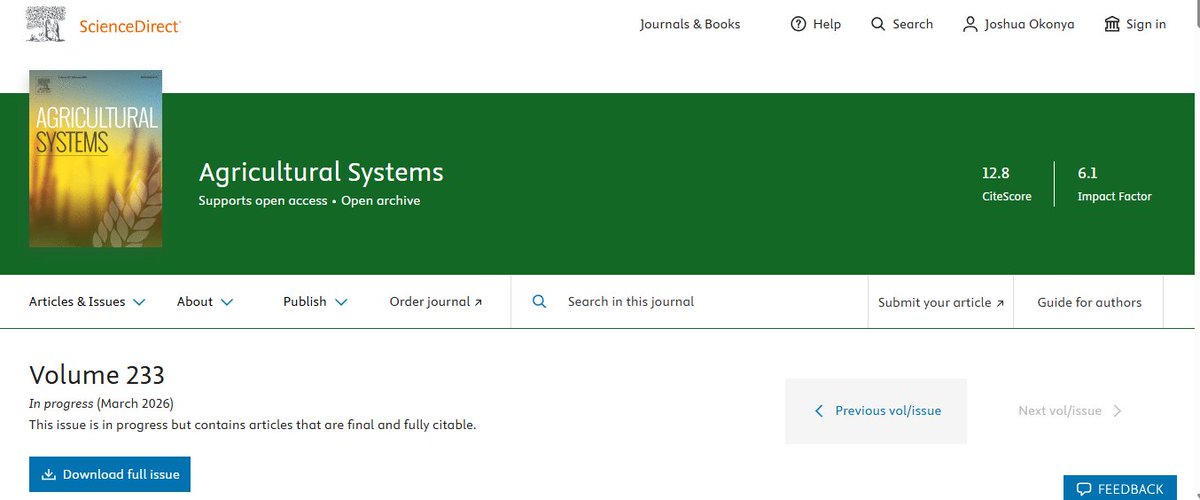Click Supports open access text

pyautogui.click(x=263, y=201)
